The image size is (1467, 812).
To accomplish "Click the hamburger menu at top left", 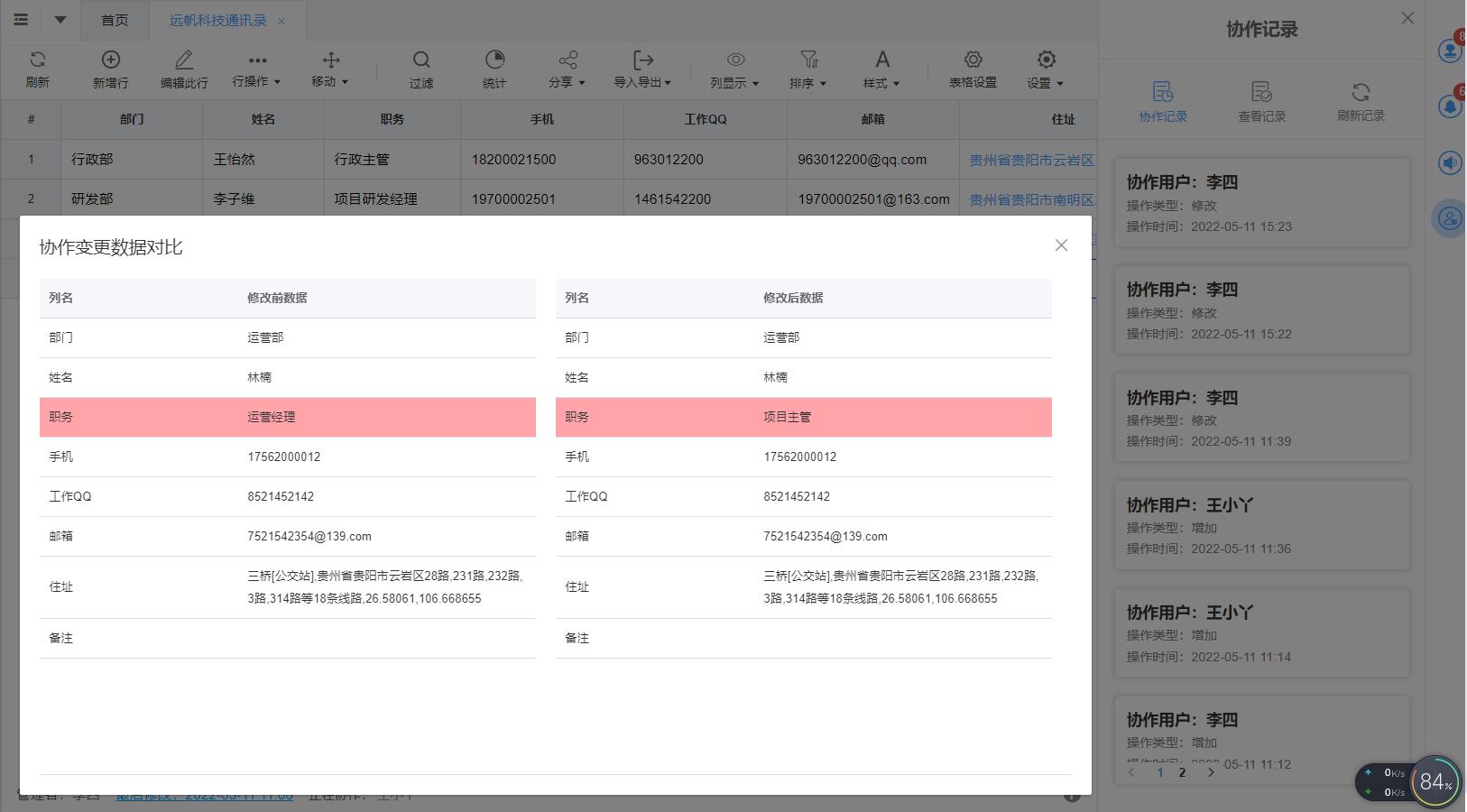I will coord(20,19).
